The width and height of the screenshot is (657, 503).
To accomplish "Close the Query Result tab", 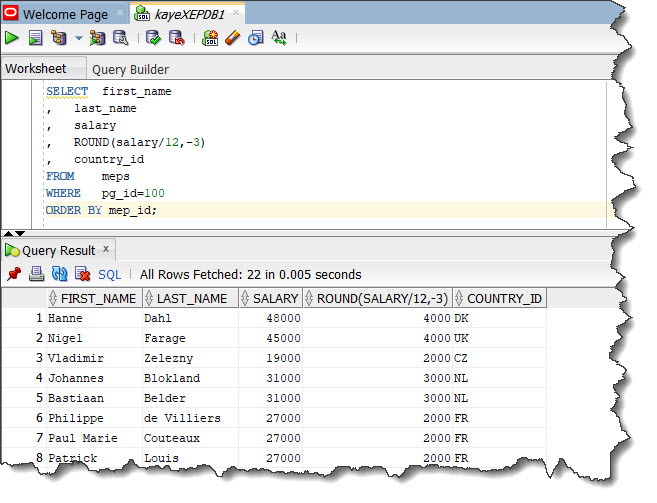I will coord(106,249).
